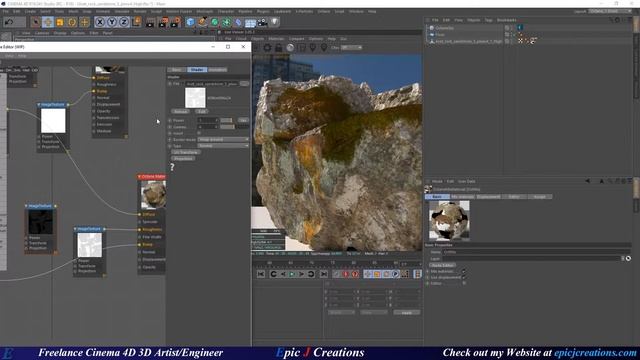640x360 pixels.
Task: Choose the Scale tool in the top toolbar
Action: click(60, 22)
